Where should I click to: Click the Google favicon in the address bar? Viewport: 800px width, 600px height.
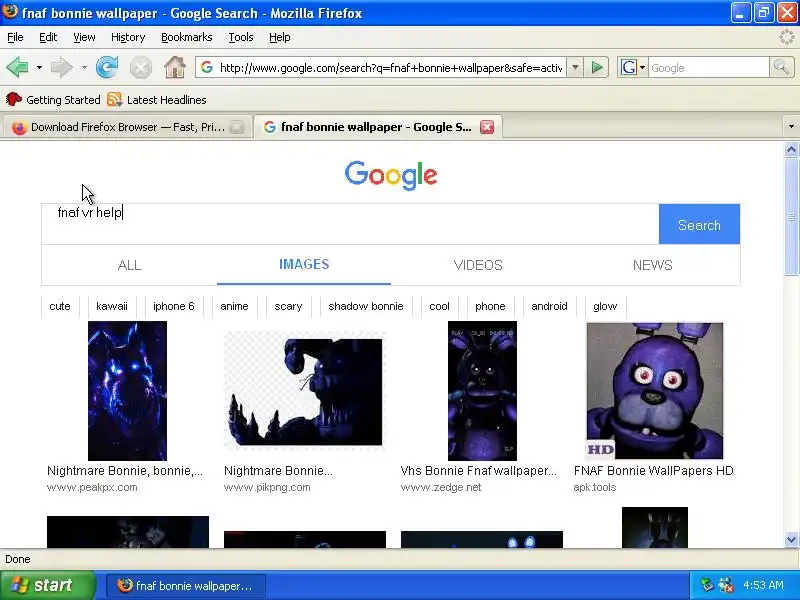tap(207, 67)
